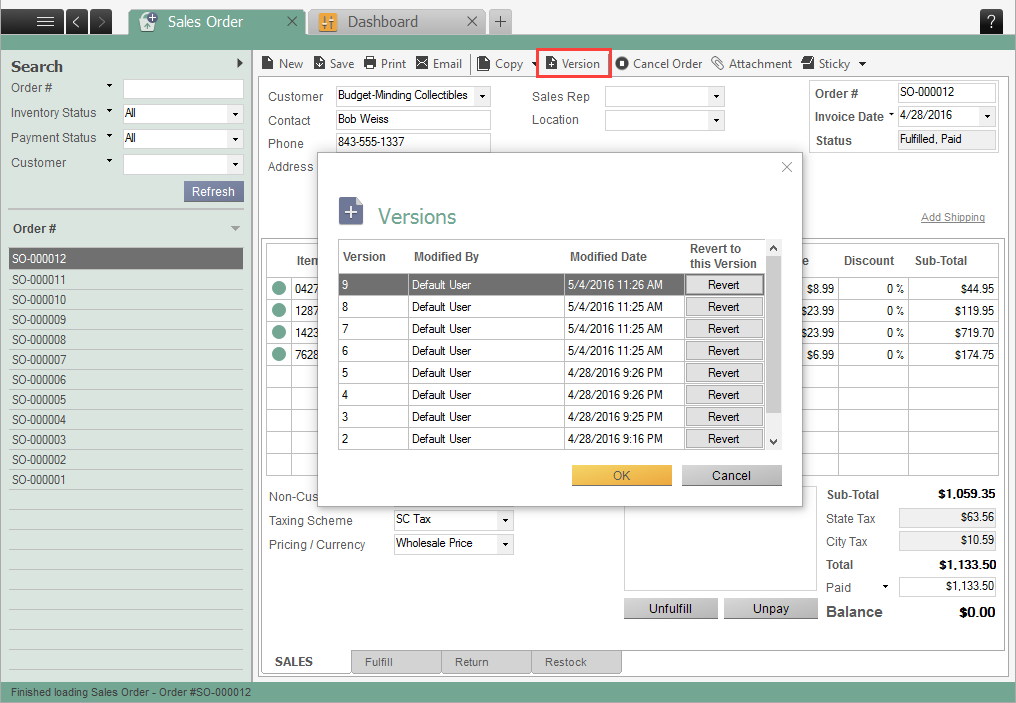1016x703 pixels.
Task: Click Cancel Order in toolbar
Action: point(659,63)
